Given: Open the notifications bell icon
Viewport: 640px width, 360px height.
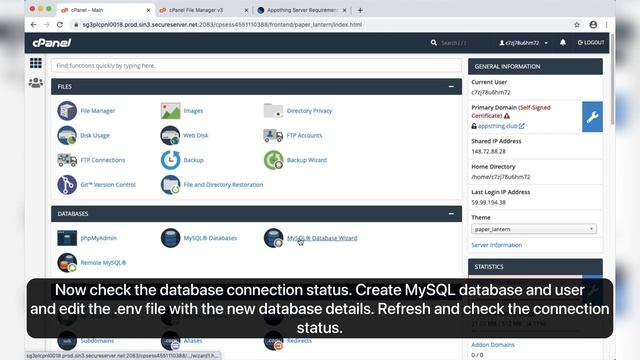Looking at the screenshot, I should [563, 42].
